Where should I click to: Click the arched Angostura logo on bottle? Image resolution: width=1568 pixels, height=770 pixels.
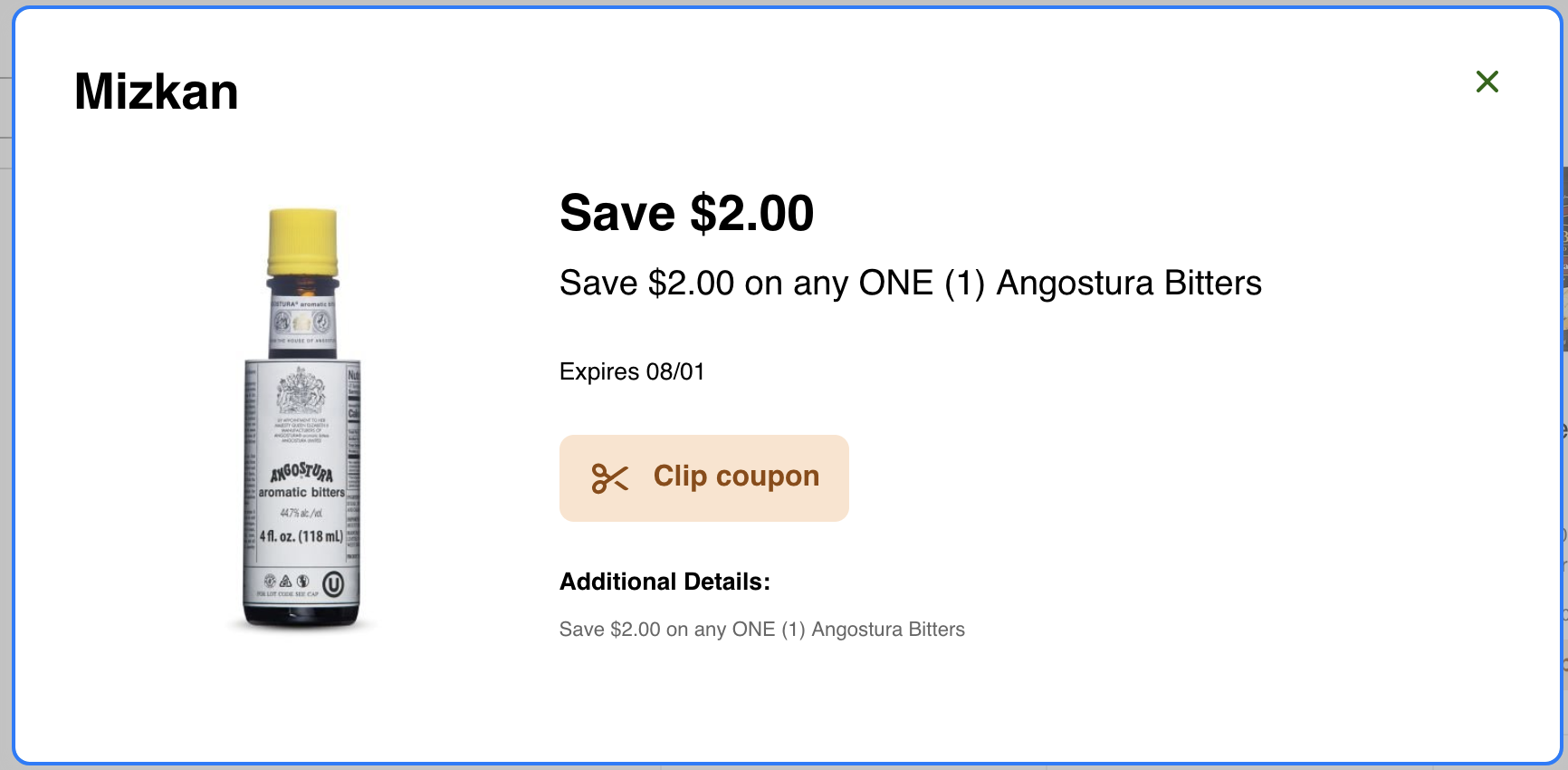click(x=301, y=472)
